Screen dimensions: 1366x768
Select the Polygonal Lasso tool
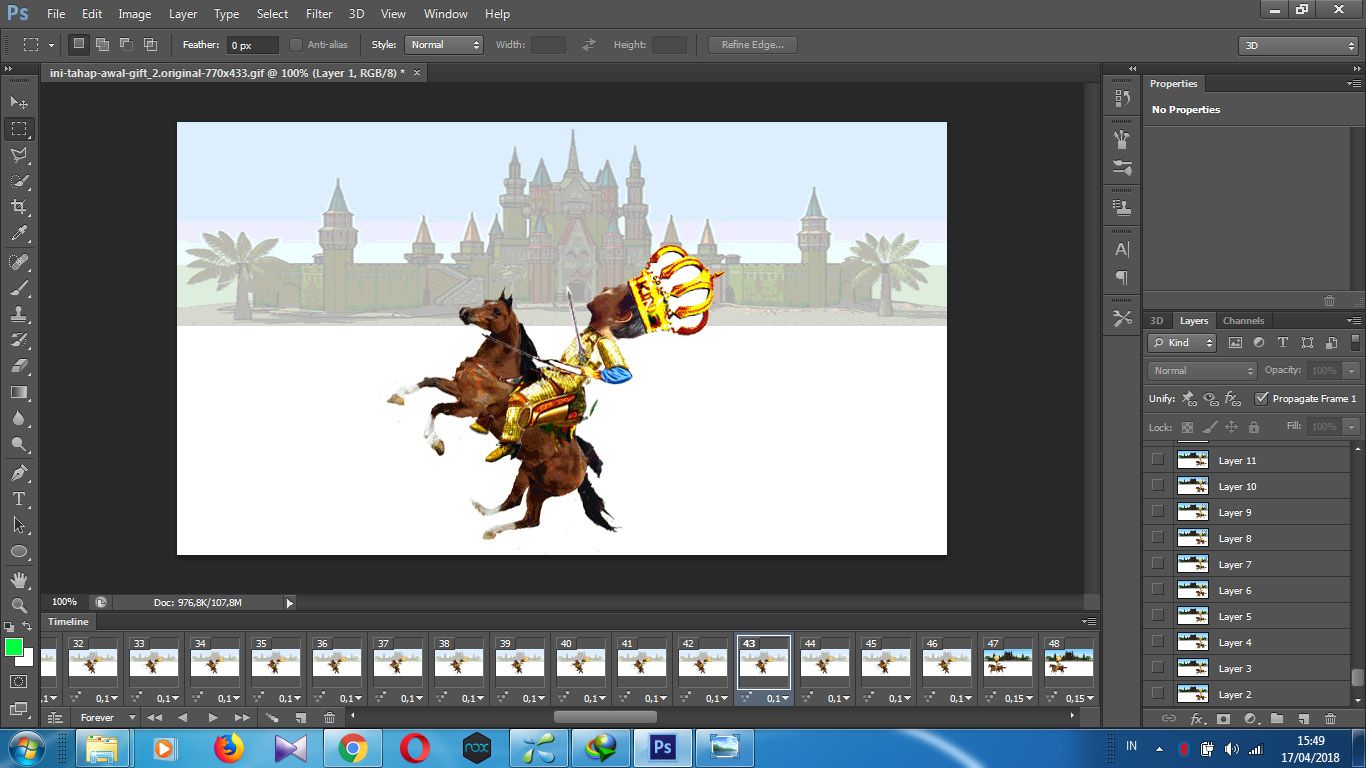tap(19, 155)
